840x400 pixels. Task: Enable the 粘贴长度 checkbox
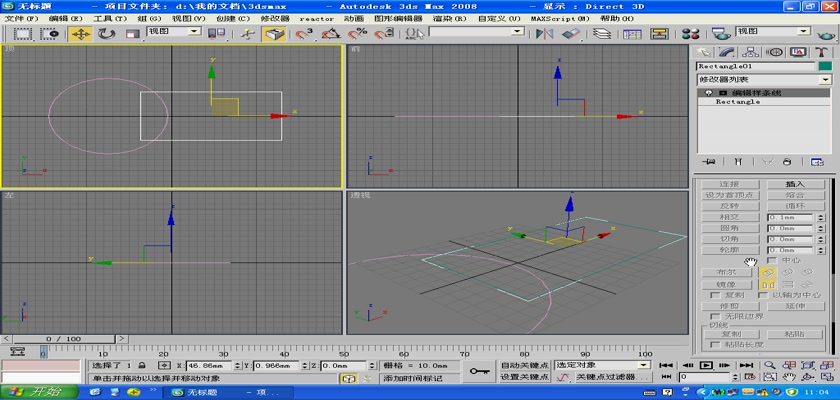714,344
